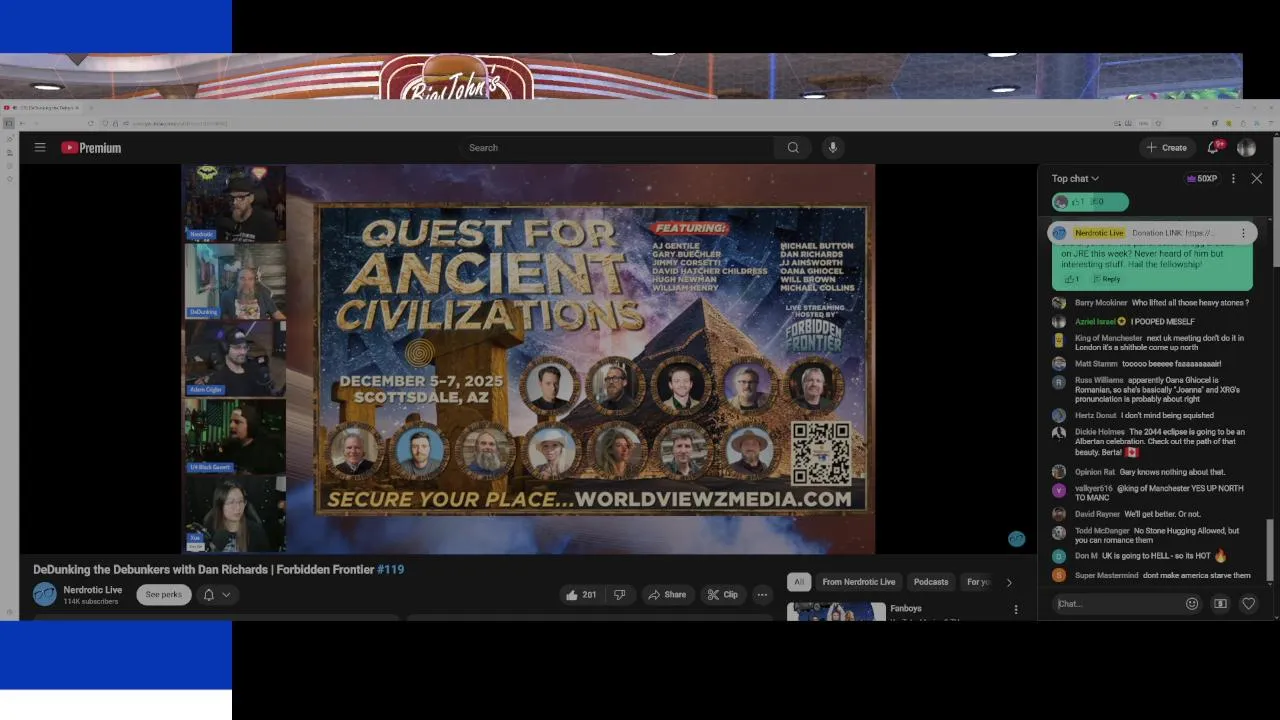Go to YouTube Premium home logo
Viewport: 1280px width, 720px height.
[x=91, y=147]
